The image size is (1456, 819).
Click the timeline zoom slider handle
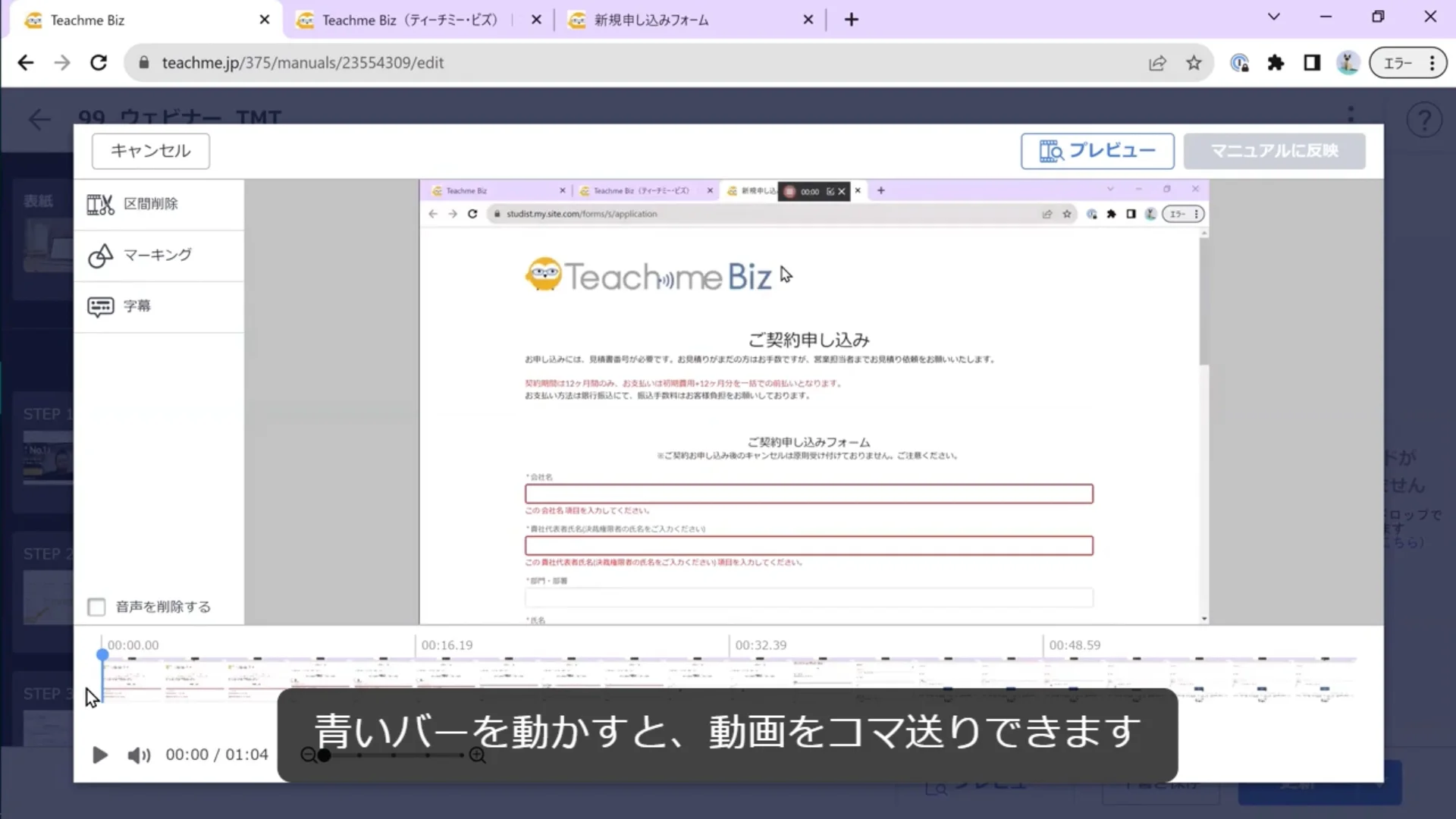pos(325,755)
